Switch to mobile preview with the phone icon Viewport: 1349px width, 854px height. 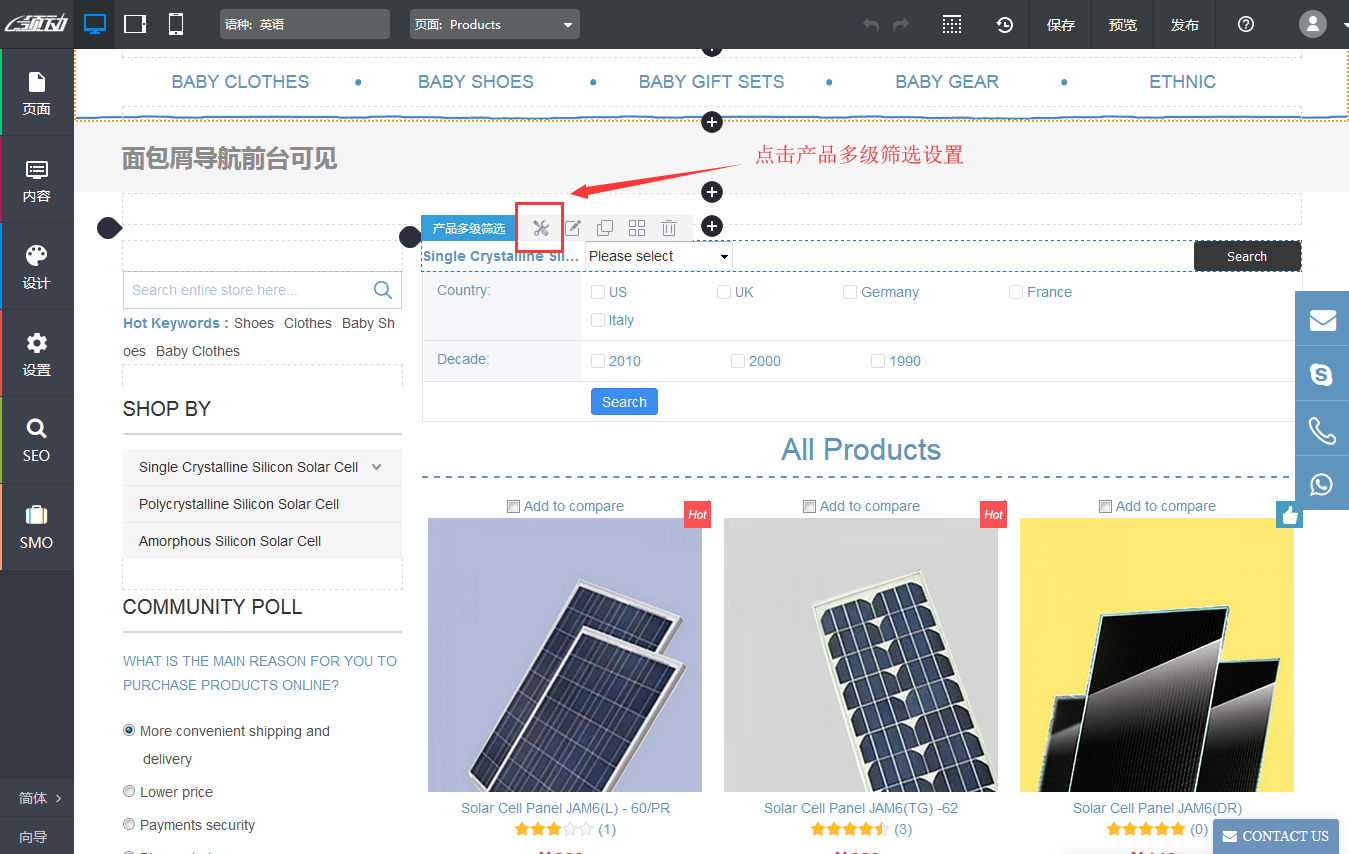176,23
